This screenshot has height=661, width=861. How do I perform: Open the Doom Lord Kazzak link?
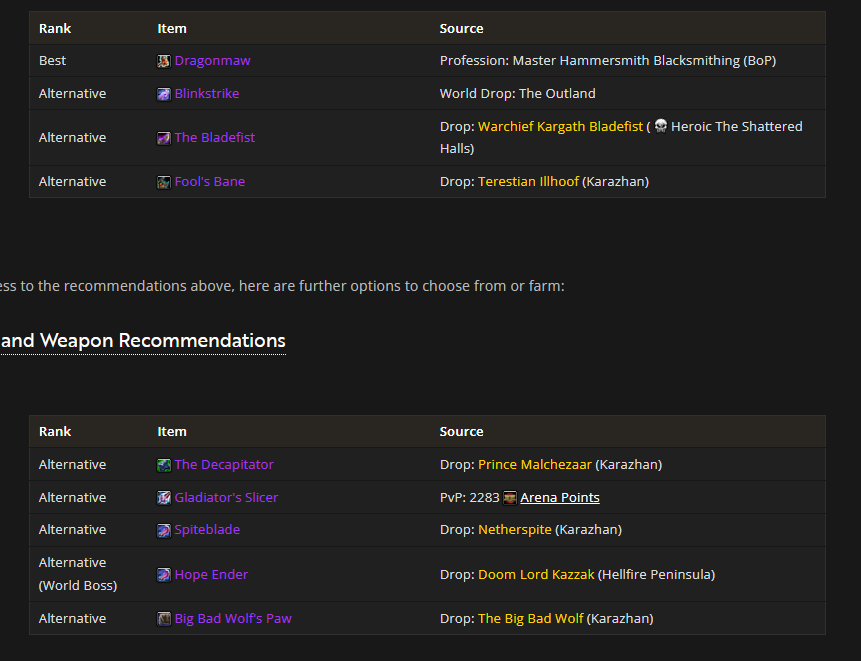tap(536, 575)
